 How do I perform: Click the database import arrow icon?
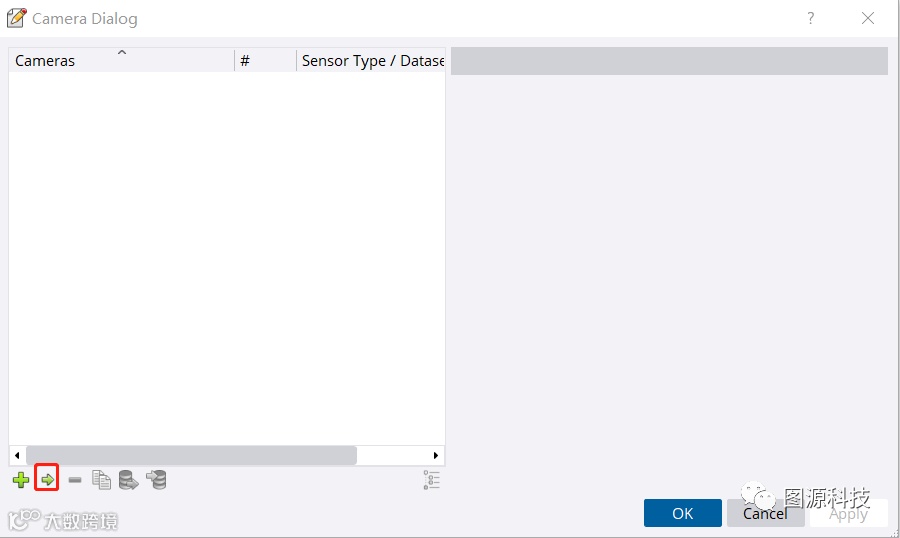(x=155, y=480)
